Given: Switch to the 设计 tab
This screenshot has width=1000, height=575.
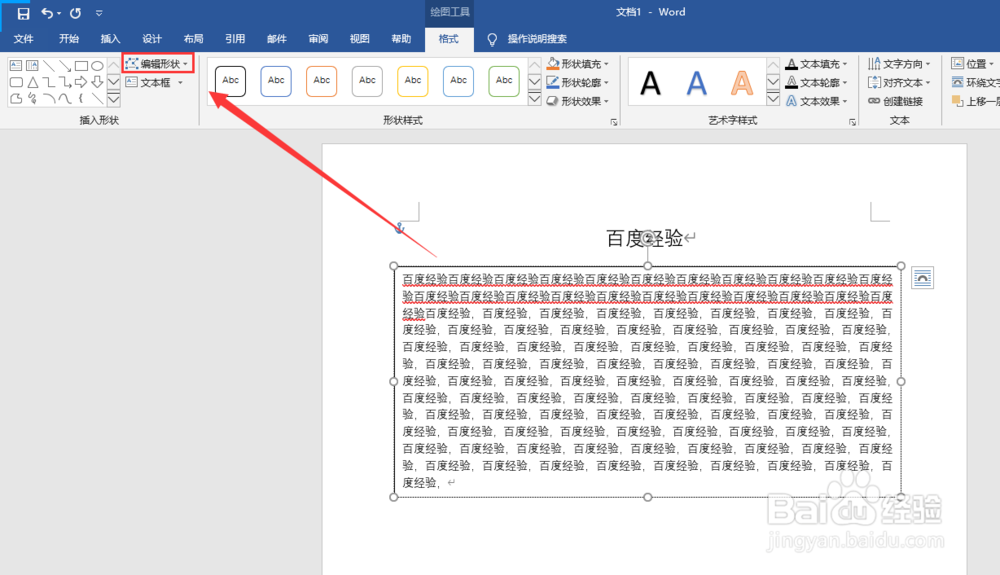Looking at the screenshot, I should point(152,39).
